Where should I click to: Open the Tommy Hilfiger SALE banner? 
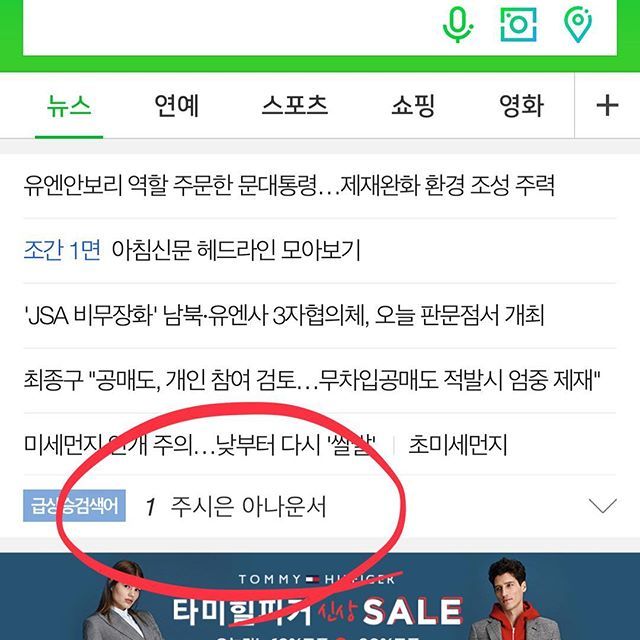click(x=320, y=596)
